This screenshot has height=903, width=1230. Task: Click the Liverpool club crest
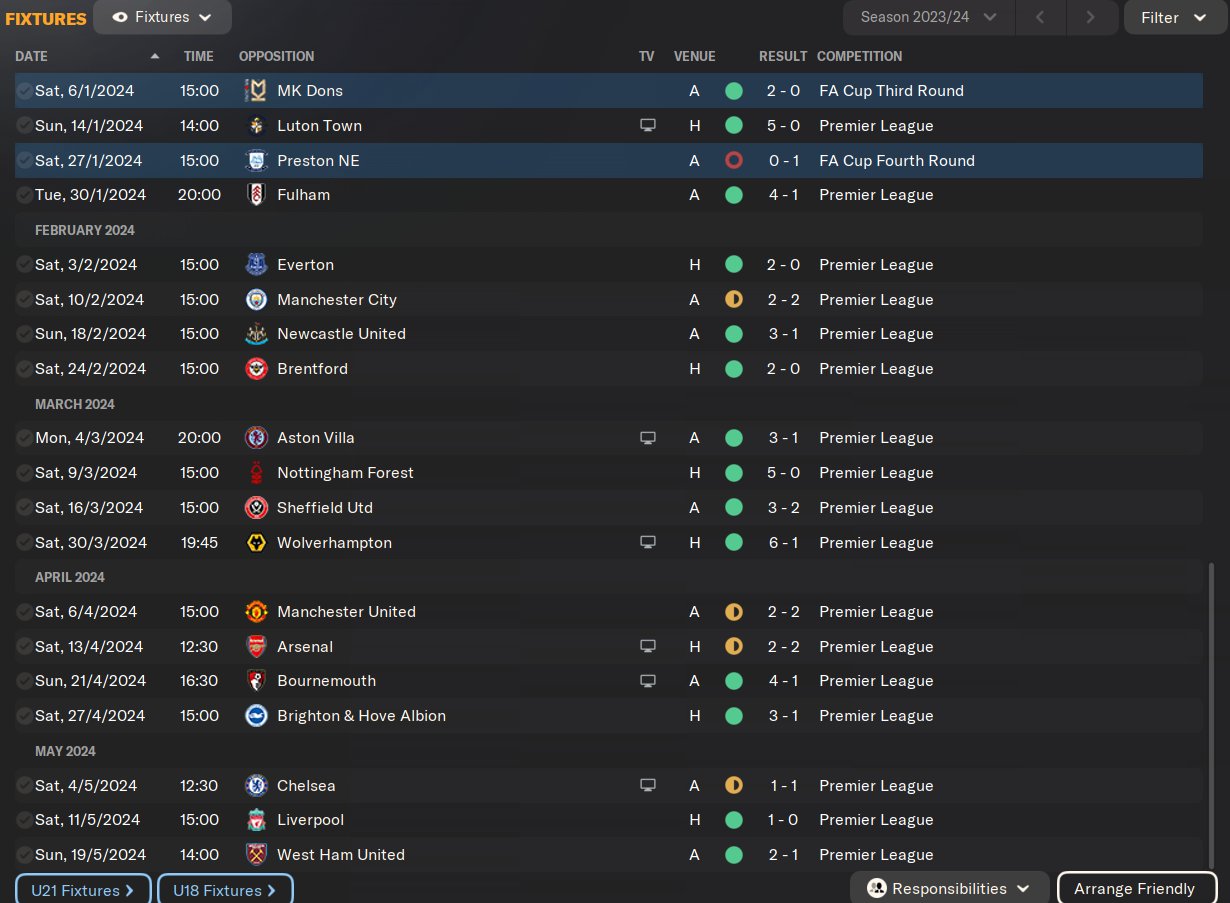pyautogui.click(x=256, y=820)
